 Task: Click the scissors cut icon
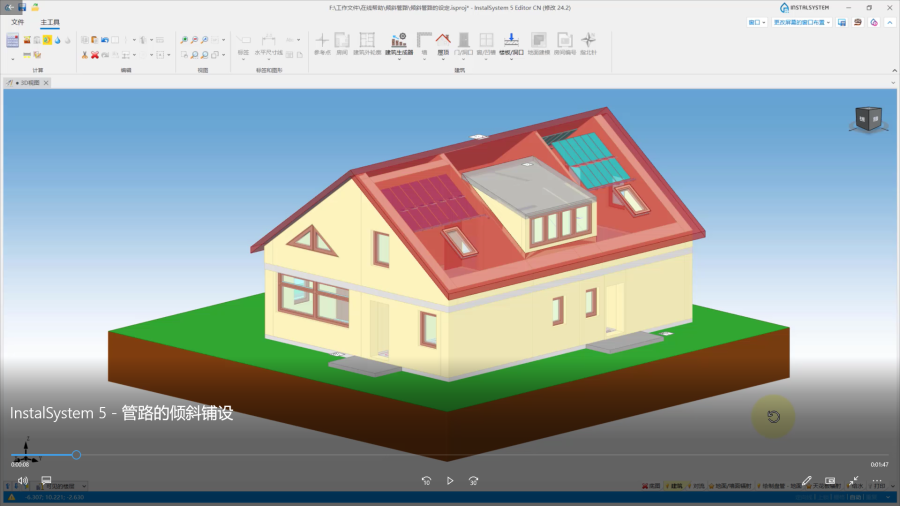[x=85, y=55]
